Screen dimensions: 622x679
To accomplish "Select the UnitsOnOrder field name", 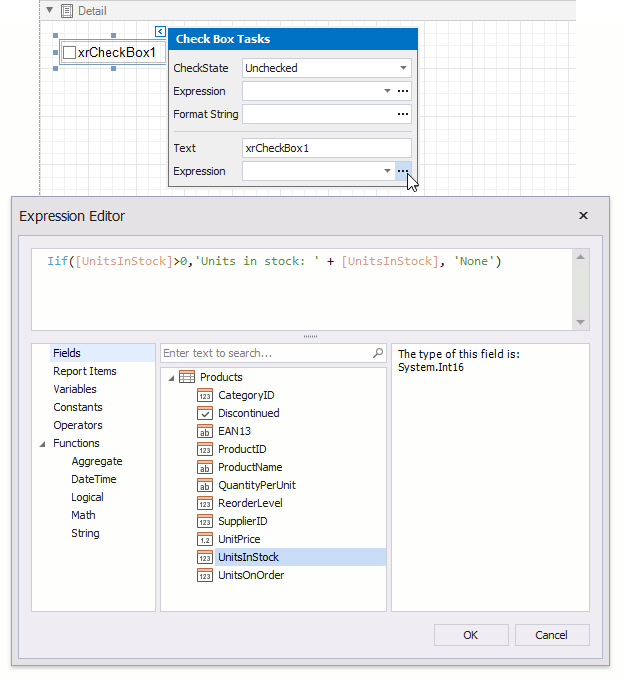I will (x=251, y=576).
